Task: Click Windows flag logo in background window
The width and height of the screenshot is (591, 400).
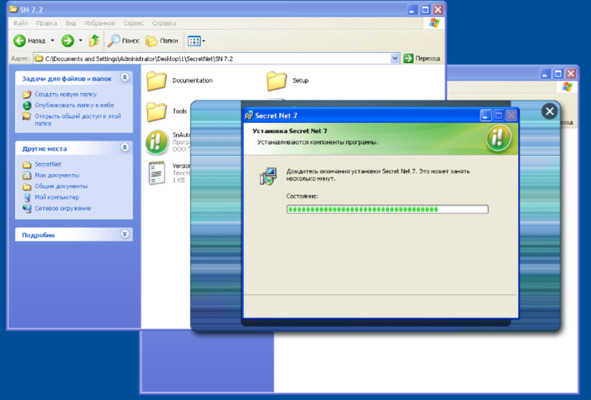Action: click(567, 87)
